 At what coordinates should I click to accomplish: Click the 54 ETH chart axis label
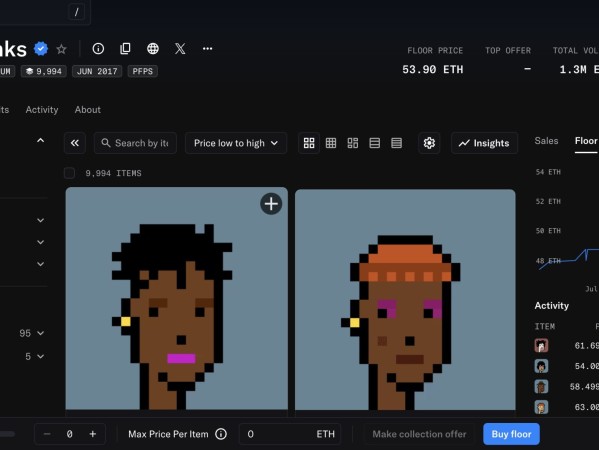(548, 172)
